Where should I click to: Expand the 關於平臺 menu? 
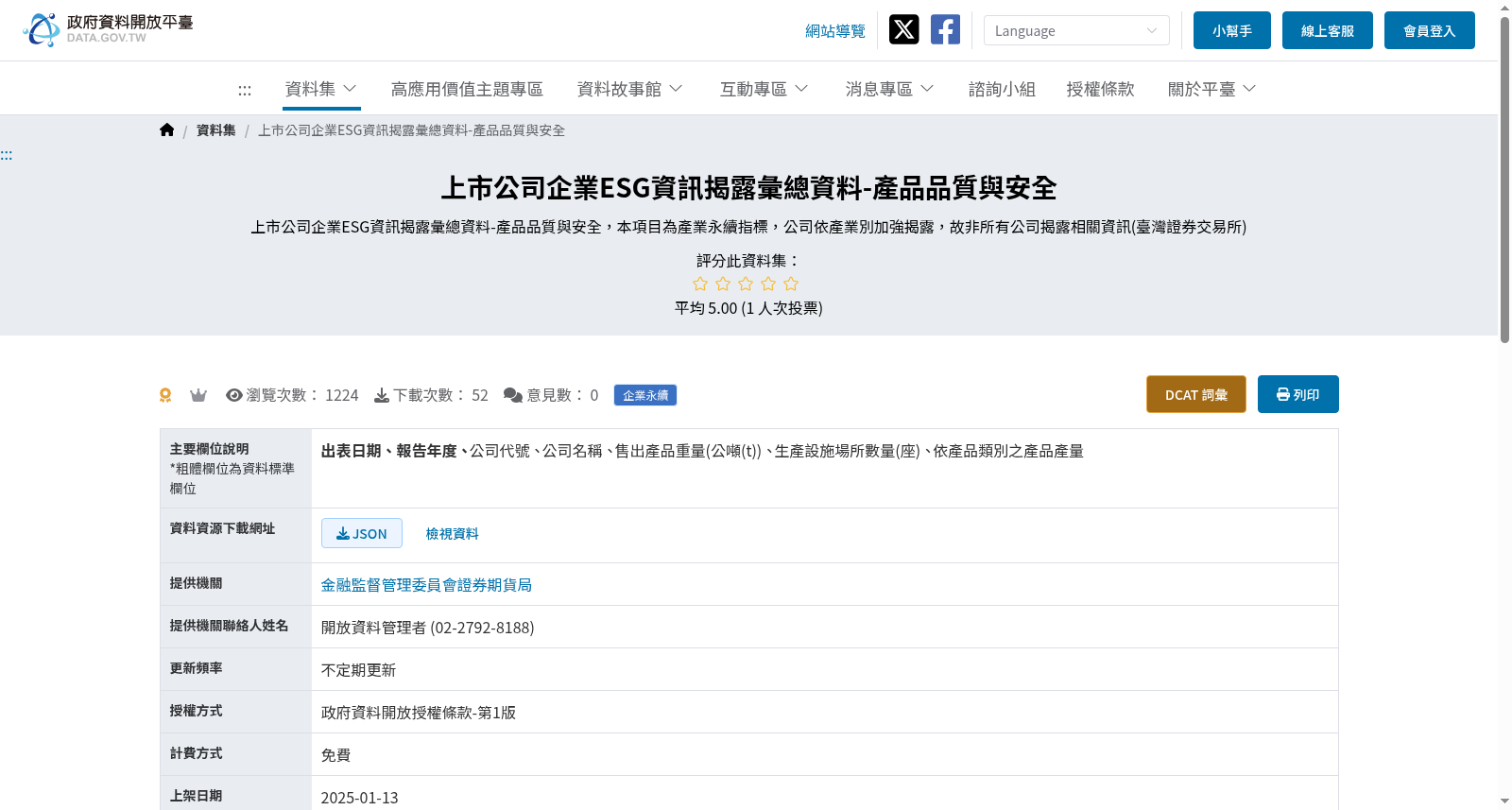point(1212,89)
